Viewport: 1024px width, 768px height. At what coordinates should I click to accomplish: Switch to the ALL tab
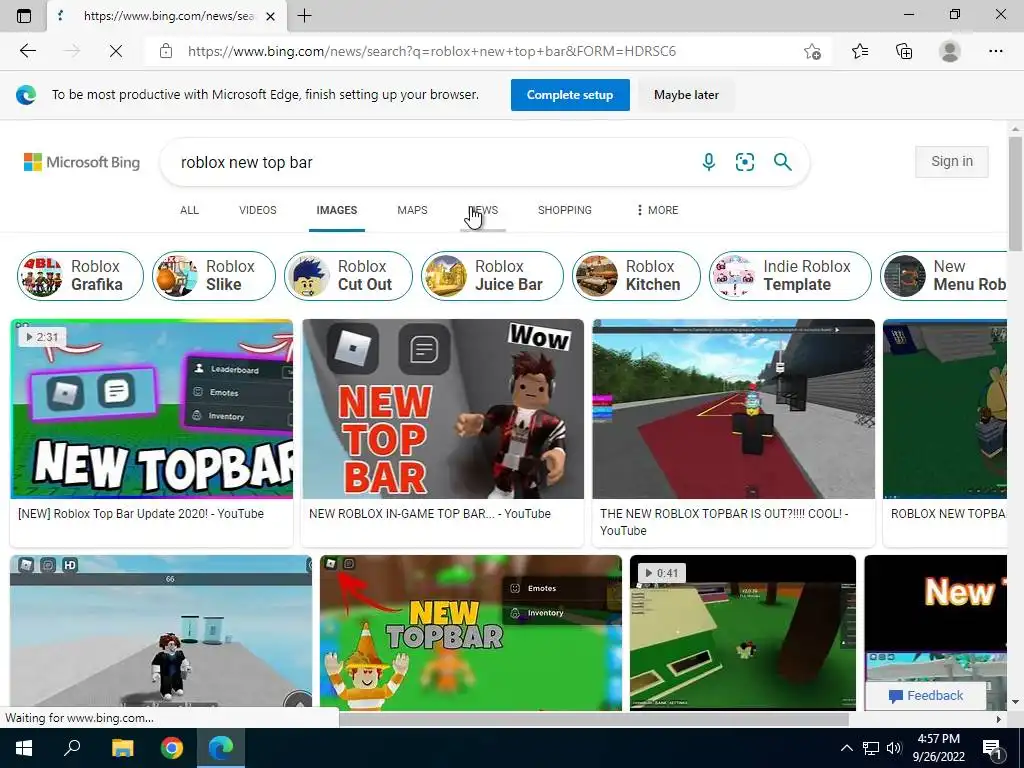pyautogui.click(x=189, y=210)
